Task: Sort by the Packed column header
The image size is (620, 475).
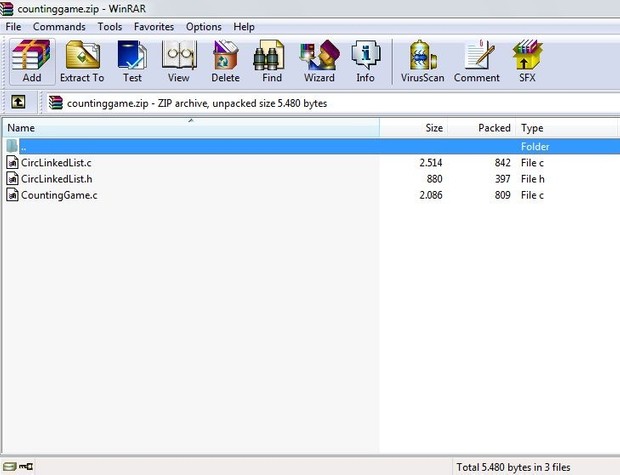Action: pos(482,128)
